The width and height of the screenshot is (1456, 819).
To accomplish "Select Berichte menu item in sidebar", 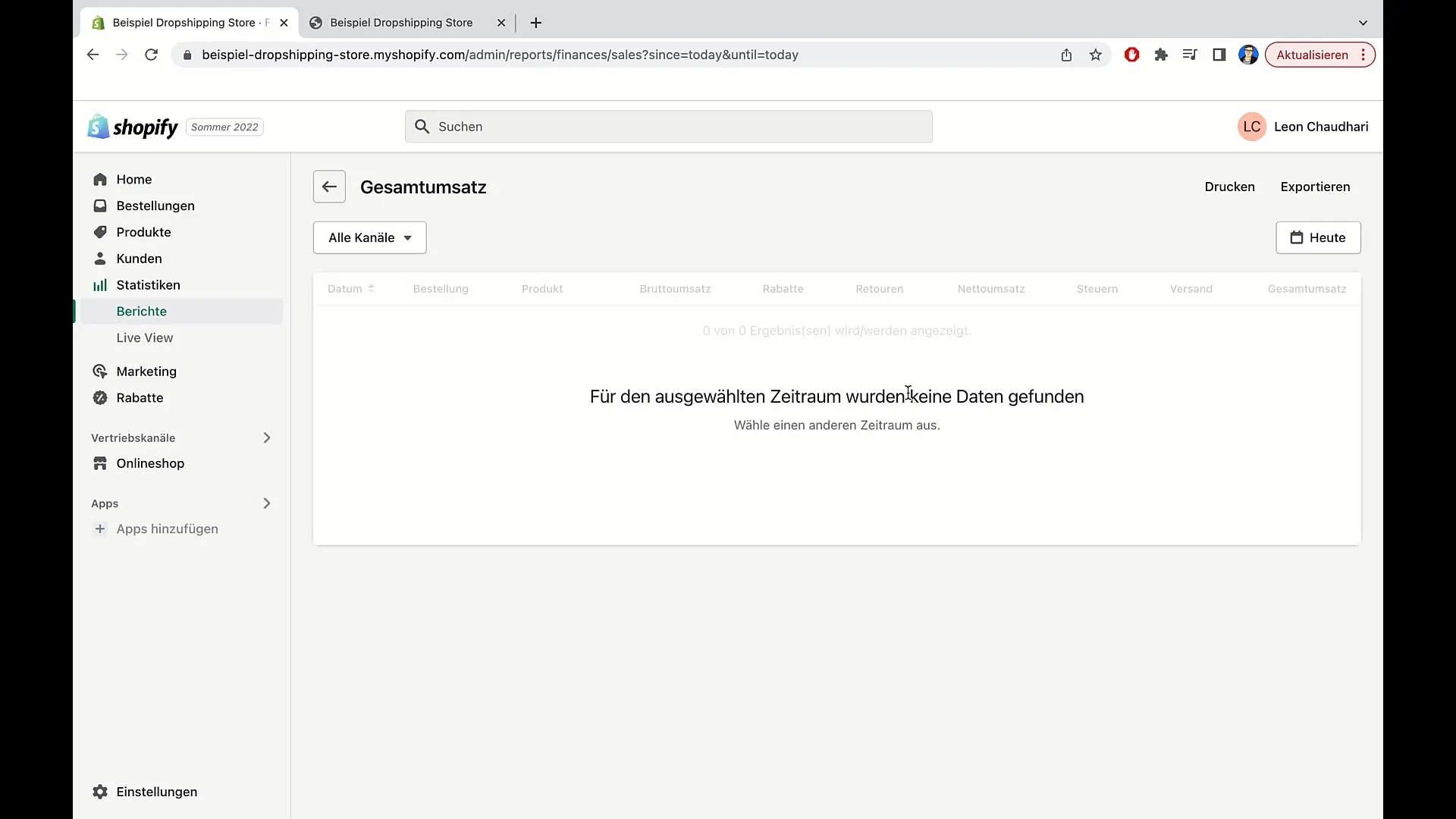I will (141, 311).
